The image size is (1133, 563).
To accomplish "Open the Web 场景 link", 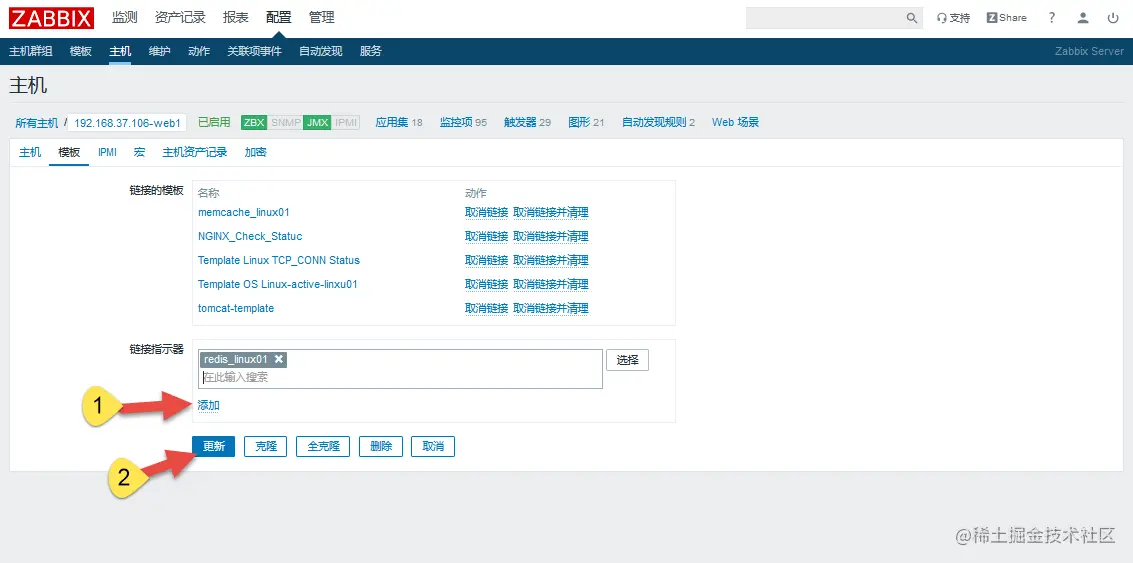I will coord(735,123).
